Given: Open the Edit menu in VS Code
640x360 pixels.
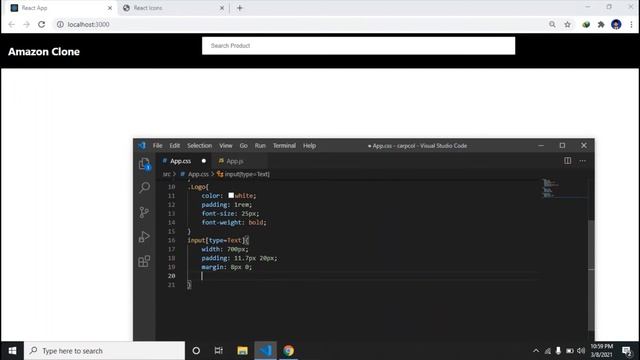Looking at the screenshot, I should pyautogui.click(x=175, y=146).
